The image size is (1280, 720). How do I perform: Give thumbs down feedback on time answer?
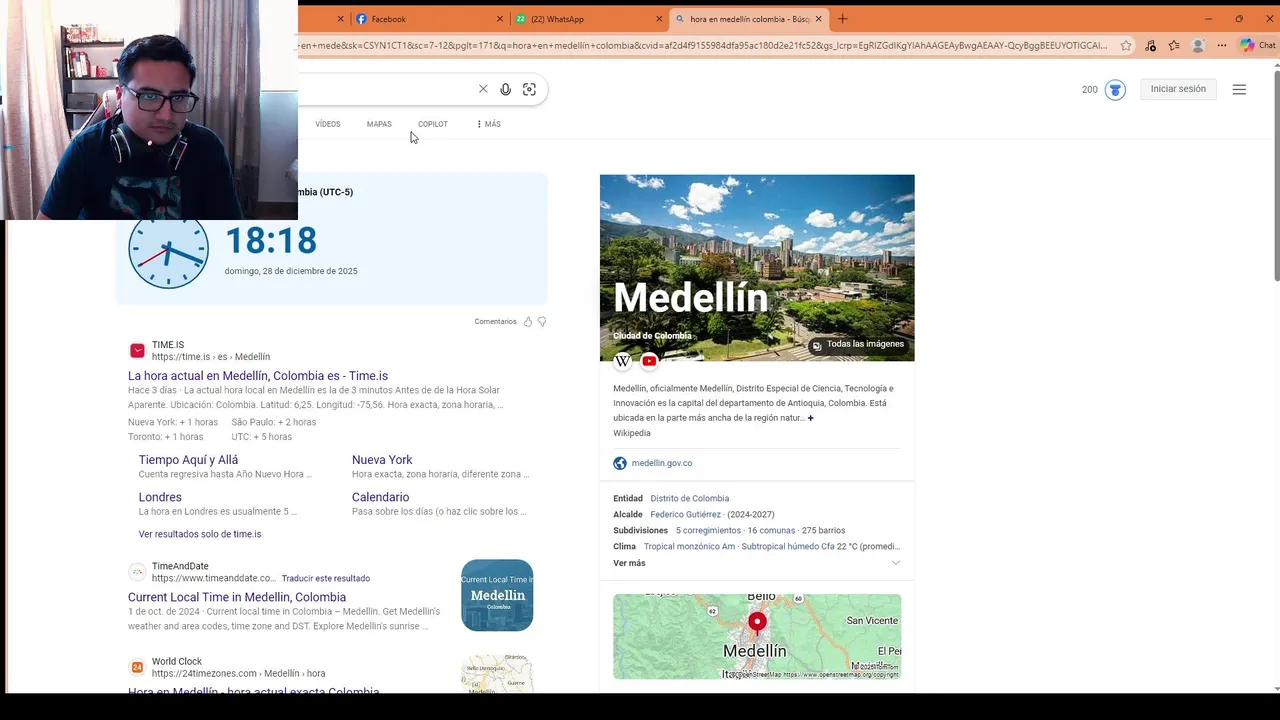(542, 321)
